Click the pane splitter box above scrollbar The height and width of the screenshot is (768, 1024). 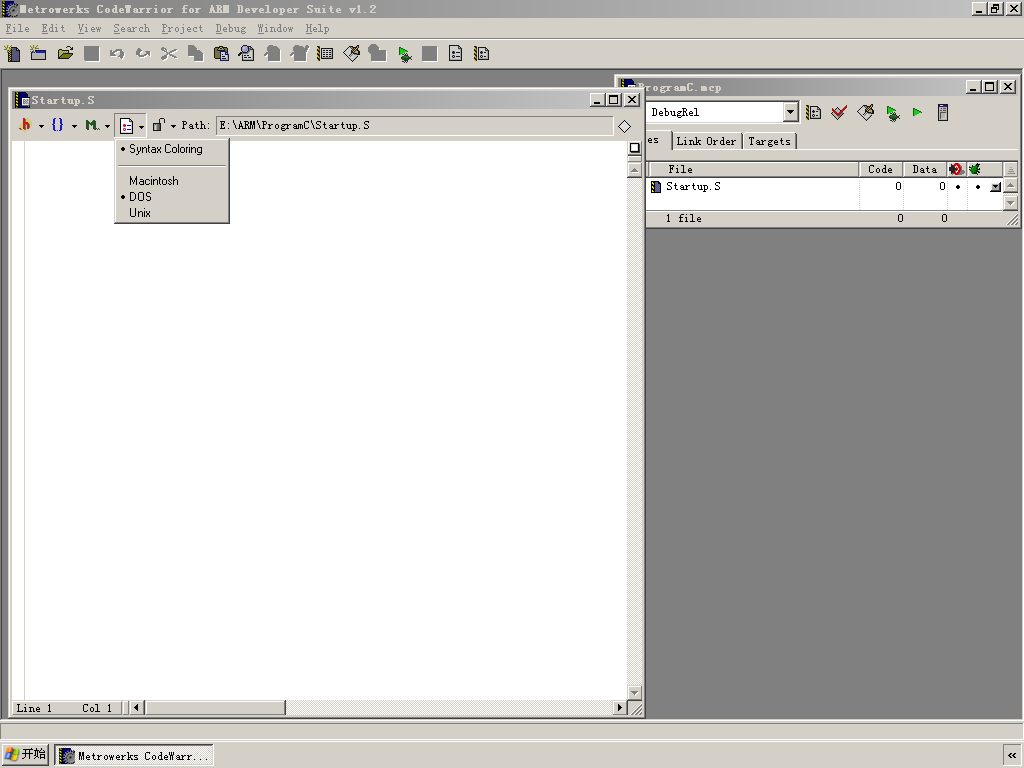click(x=634, y=148)
